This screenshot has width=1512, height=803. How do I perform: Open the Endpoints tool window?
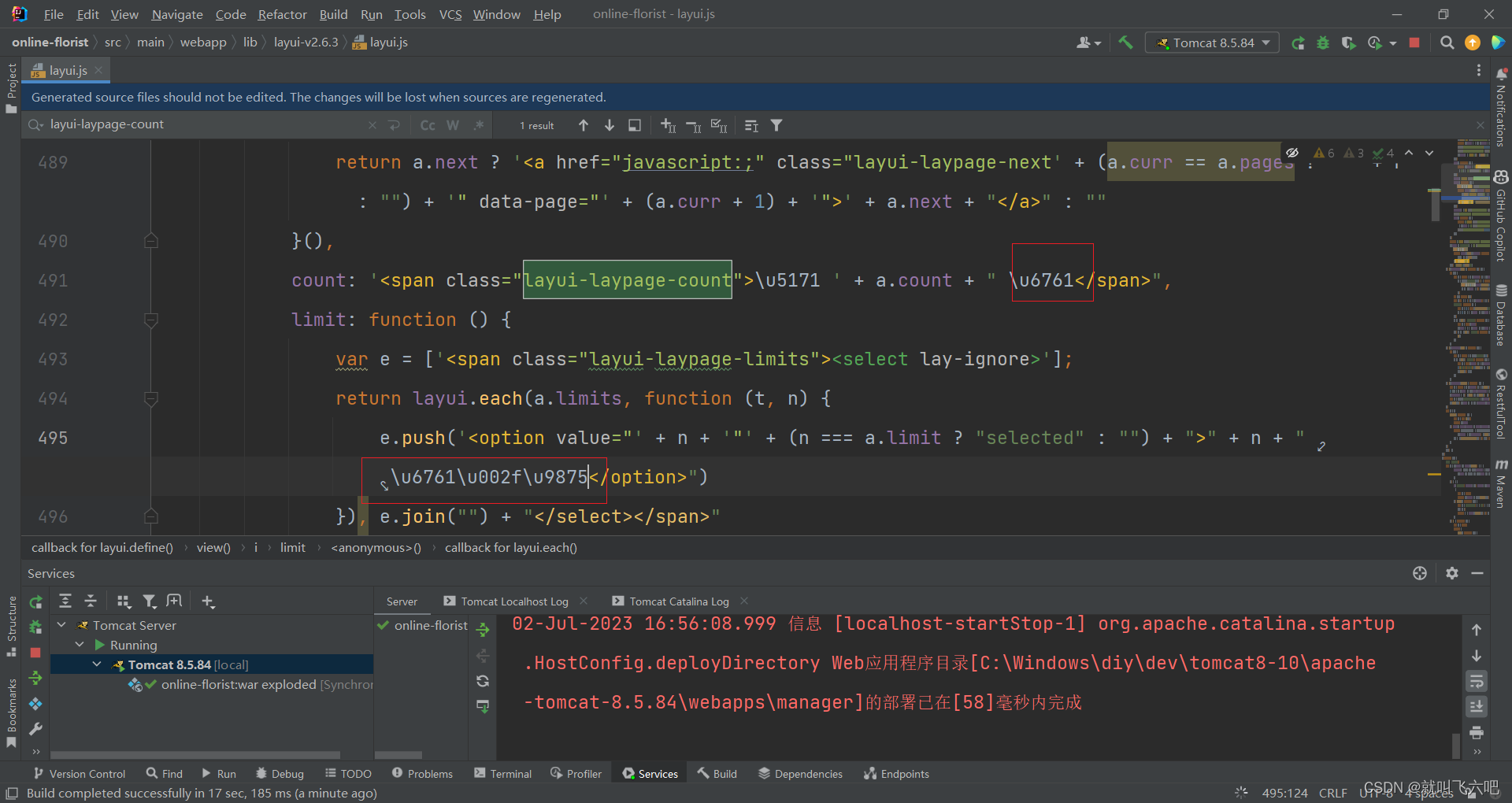897,774
